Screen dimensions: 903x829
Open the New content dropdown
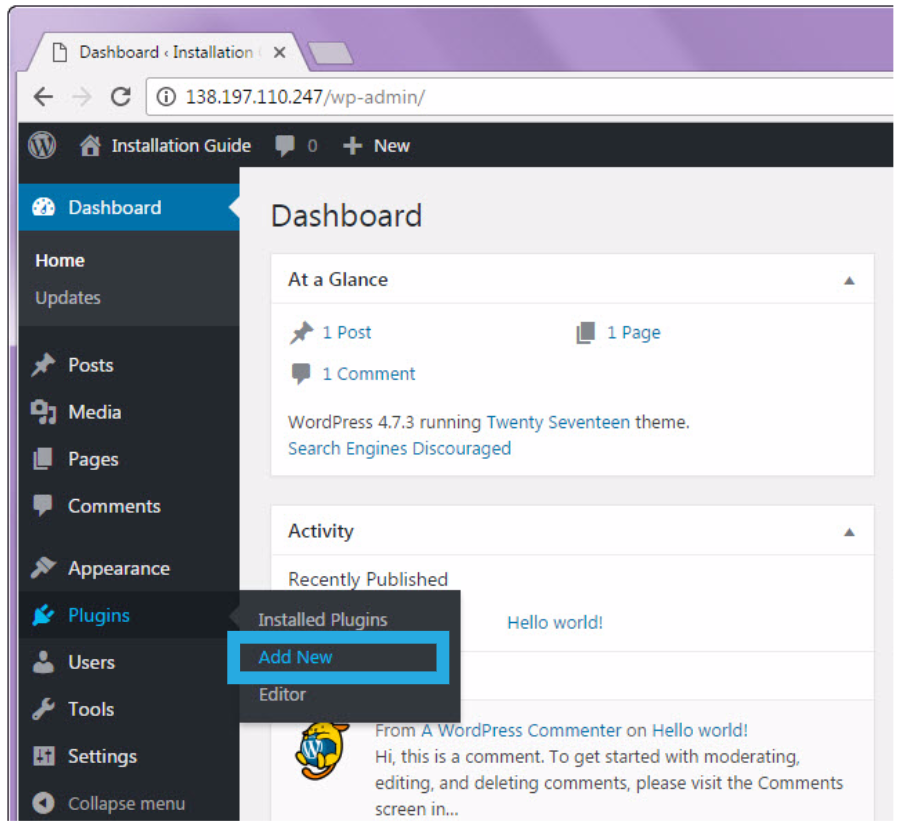click(377, 146)
